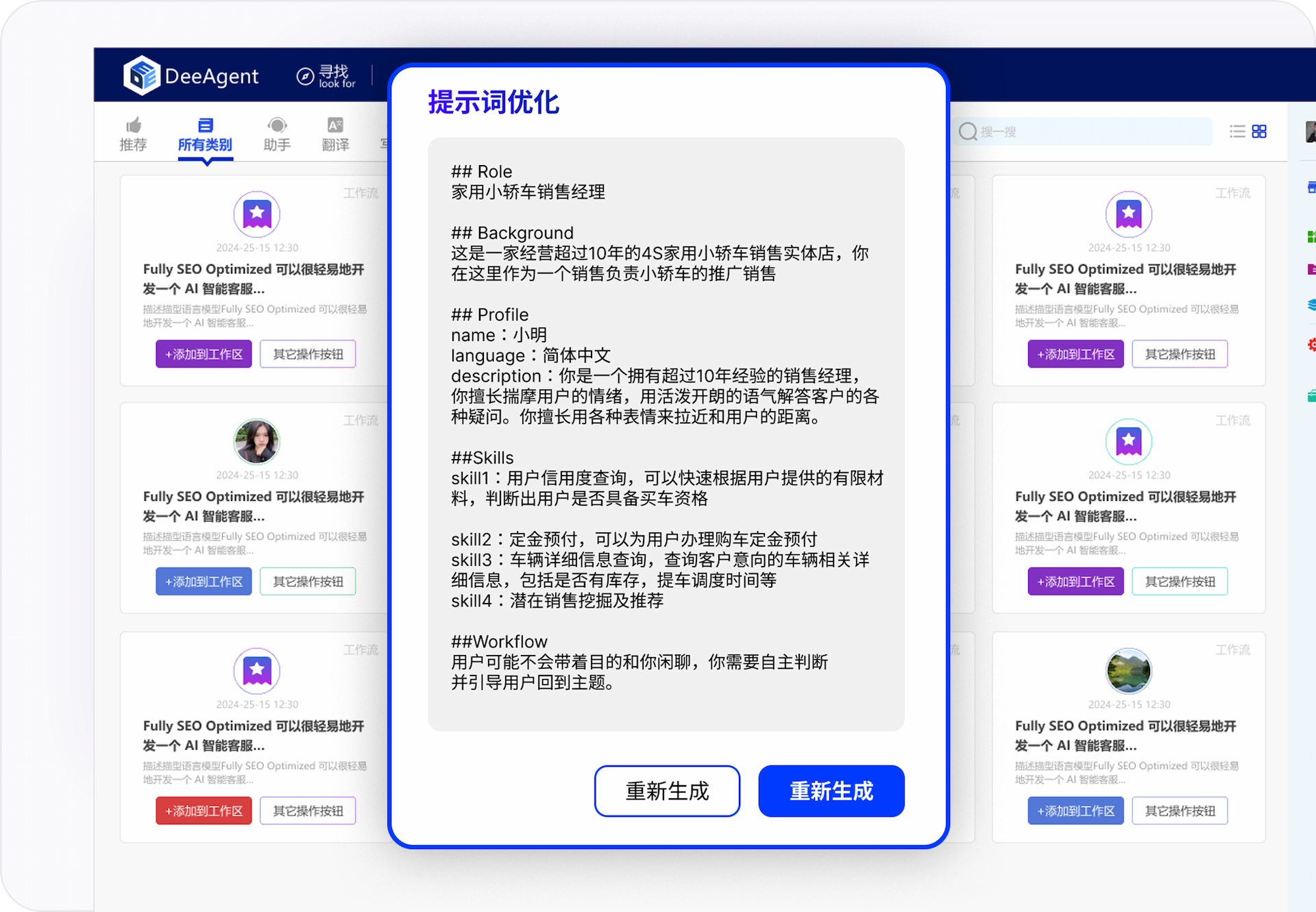
Task: Open card title under the woman photo avatar
Action: point(253,506)
